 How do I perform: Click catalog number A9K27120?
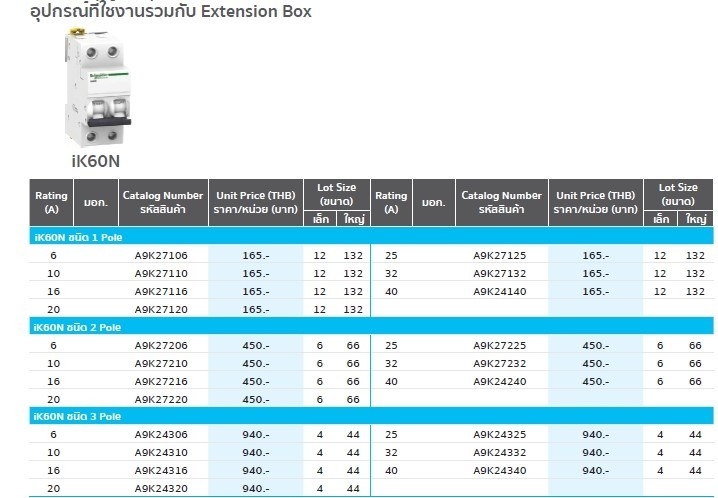point(161,309)
